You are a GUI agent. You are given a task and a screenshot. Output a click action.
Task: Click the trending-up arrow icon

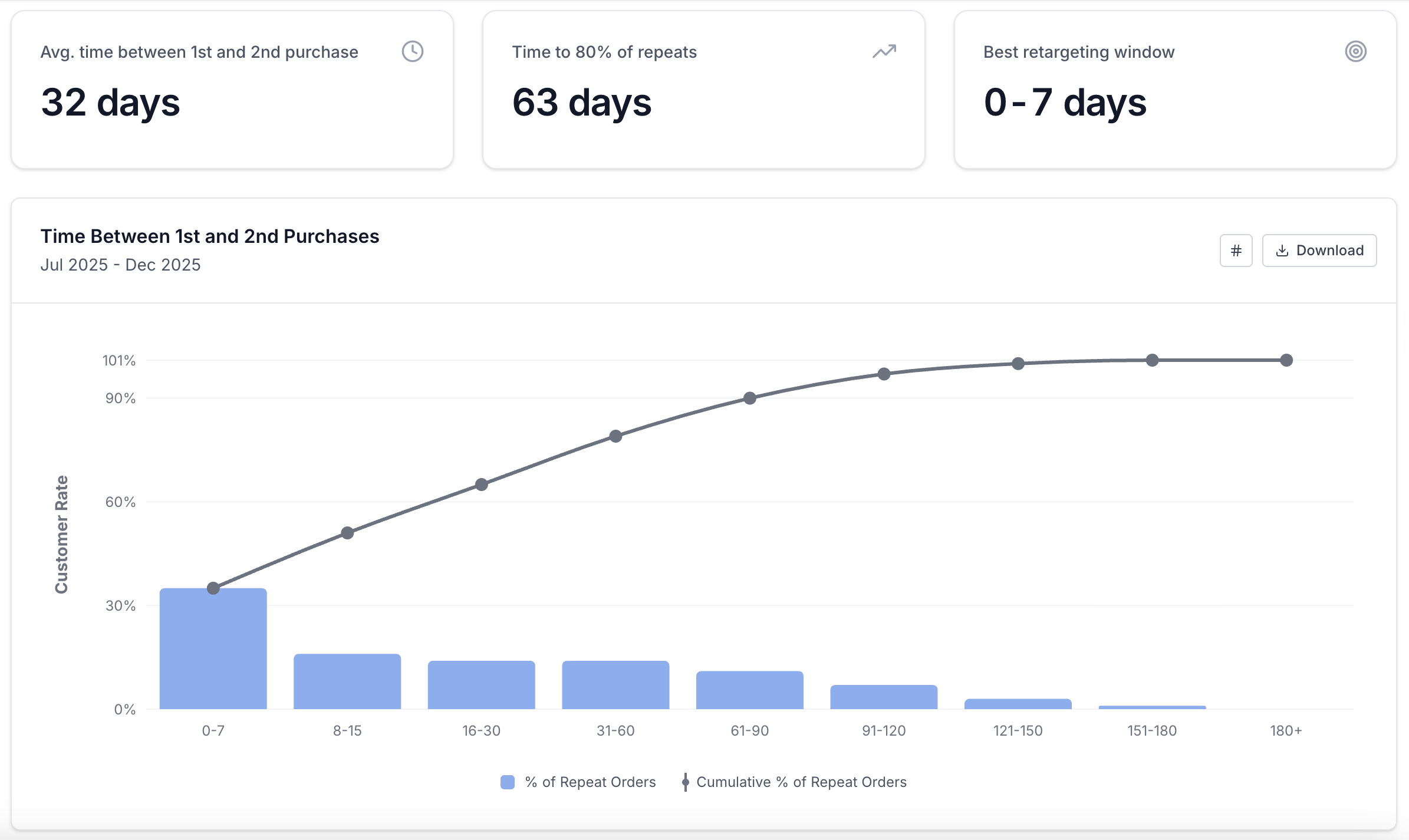[884, 51]
